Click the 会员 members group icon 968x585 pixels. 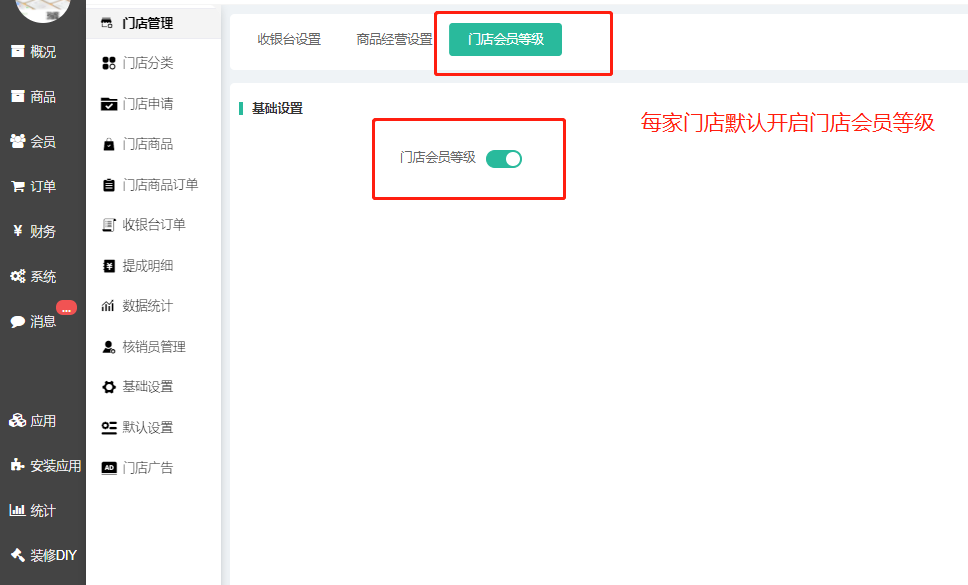[18, 141]
